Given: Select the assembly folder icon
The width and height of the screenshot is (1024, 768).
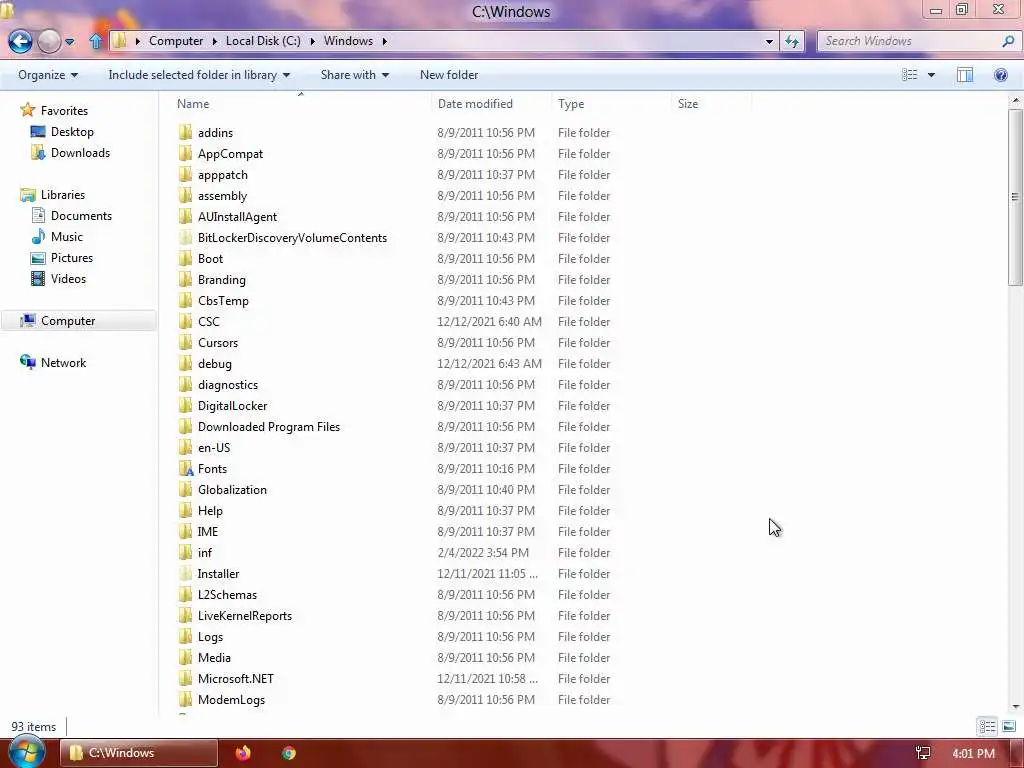Looking at the screenshot, I should 185,196.
